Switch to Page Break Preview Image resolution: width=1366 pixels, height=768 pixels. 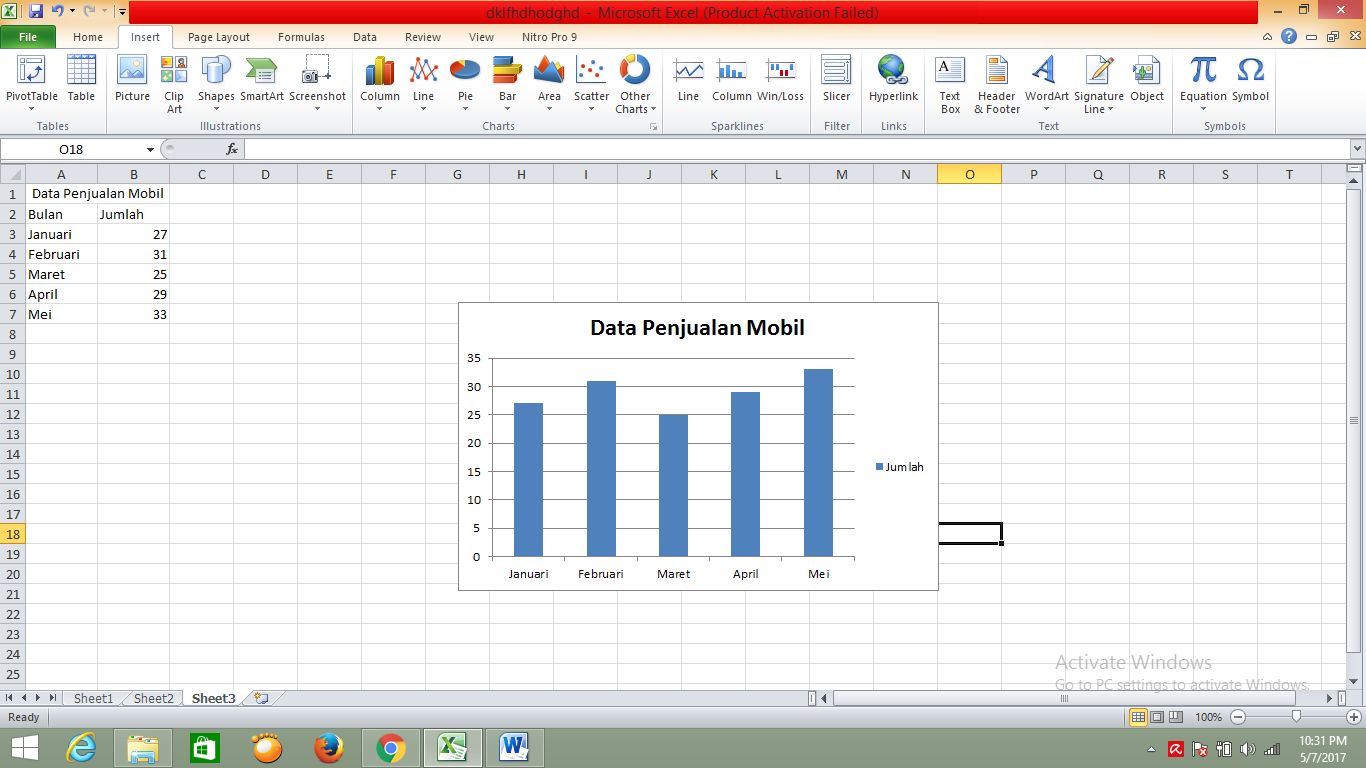[x=1176, y=717]
